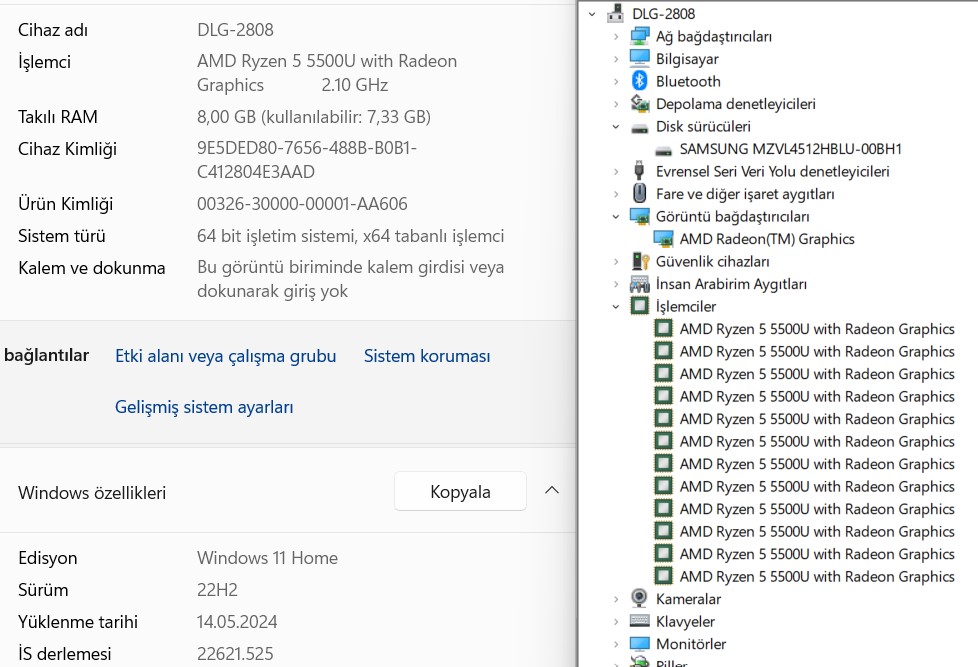Select Evrensel Seri Veri Yolu denetleyicileri label

click(772, 172)
